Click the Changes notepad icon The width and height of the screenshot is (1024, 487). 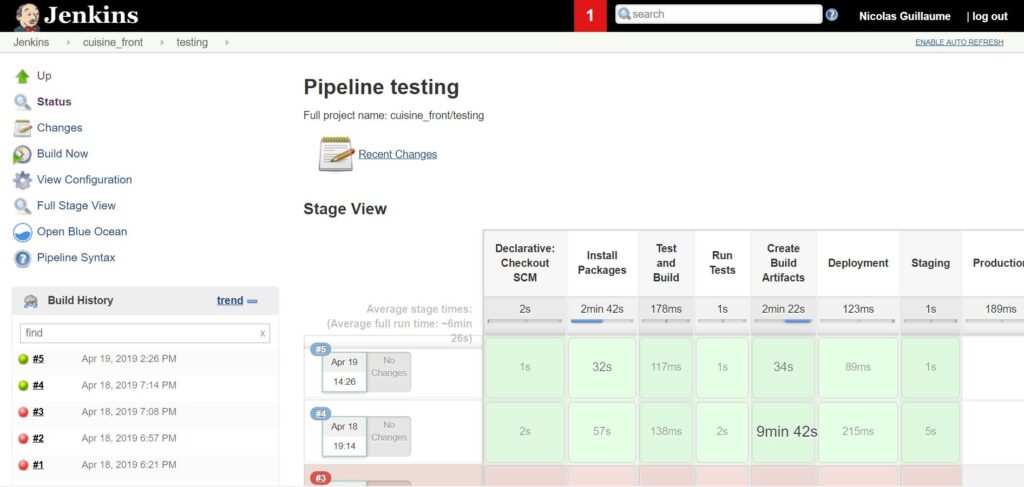point(22,128)
